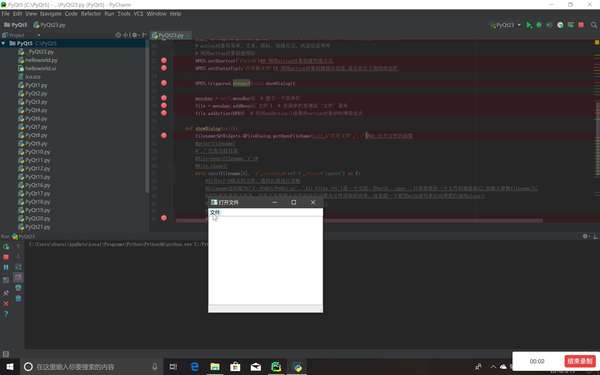Open Windows Start menu
Viewport: 600px width, 375px height.
[10, 367]
